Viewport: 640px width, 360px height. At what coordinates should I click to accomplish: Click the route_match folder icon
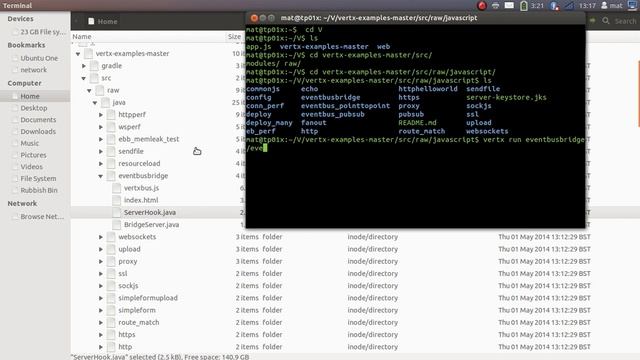[111, 322]
